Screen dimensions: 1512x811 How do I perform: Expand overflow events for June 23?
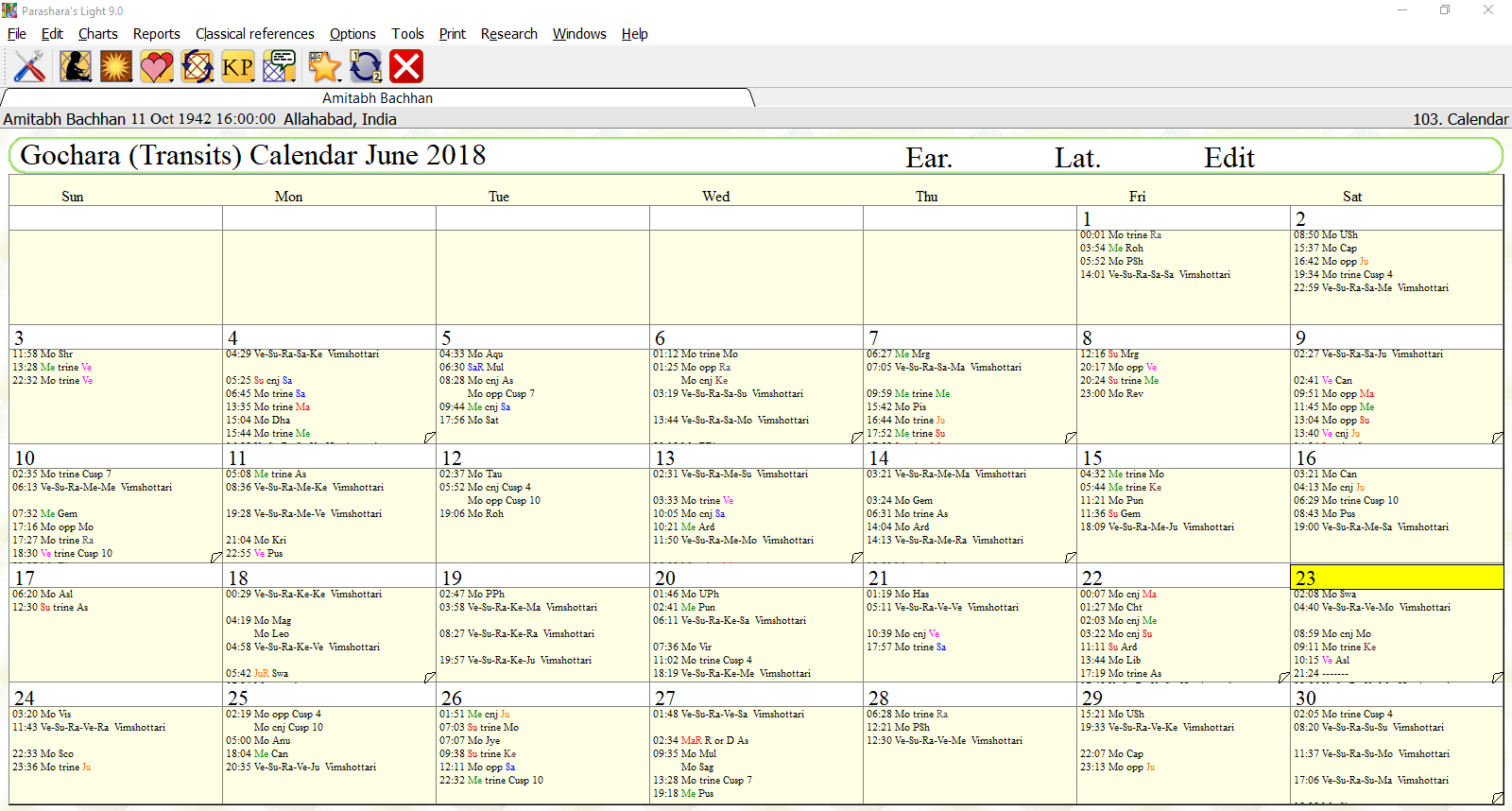(1498, 678)
